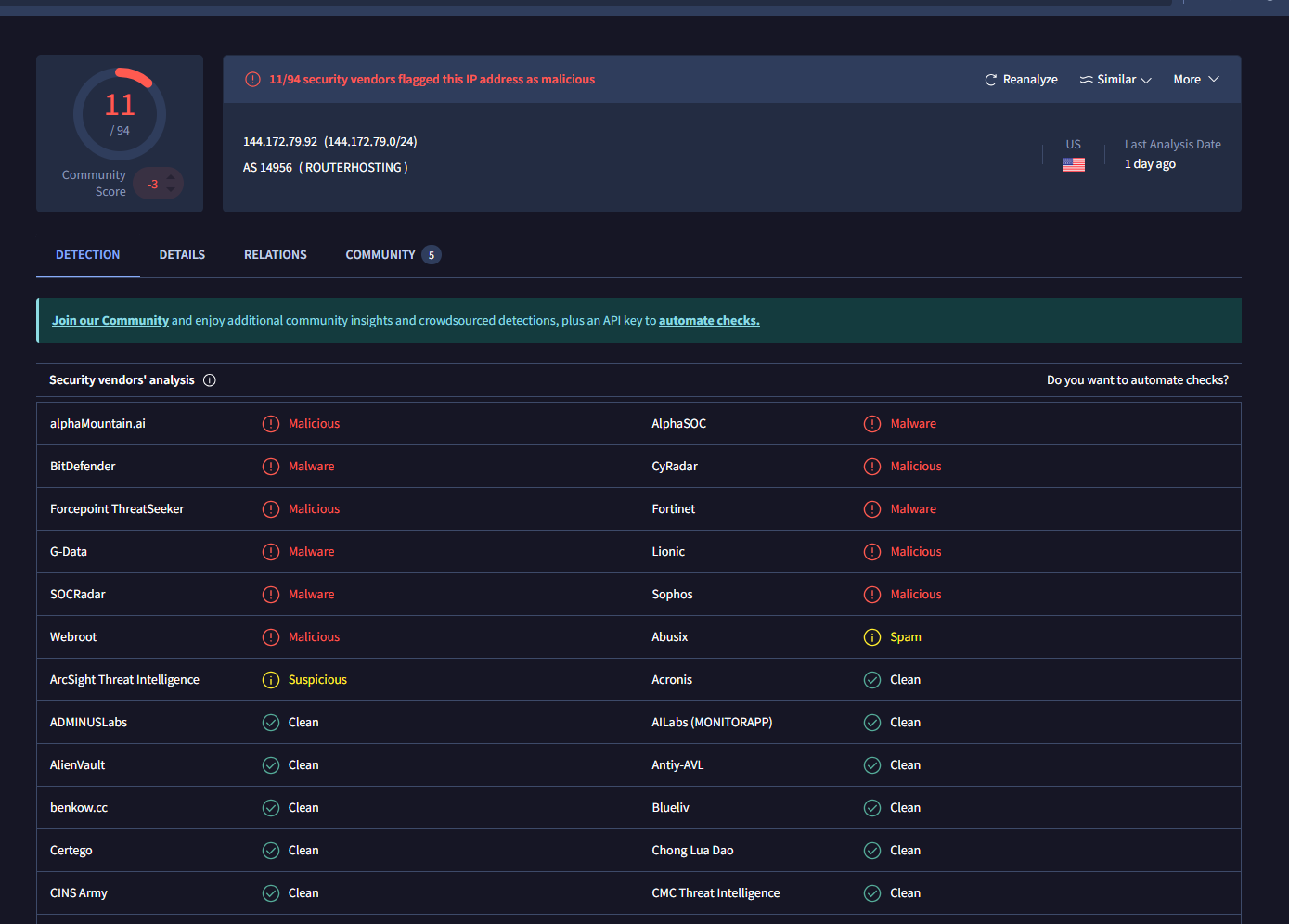This screenshot has height=924, width=1289.
Task: Click the malware alert icon for BitDefender
Action: (271, 467)
